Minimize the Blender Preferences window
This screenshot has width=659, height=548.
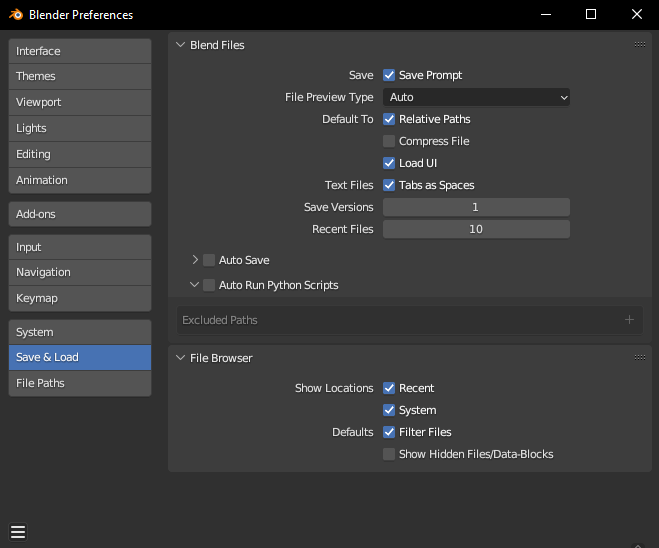tap(546, 14)
